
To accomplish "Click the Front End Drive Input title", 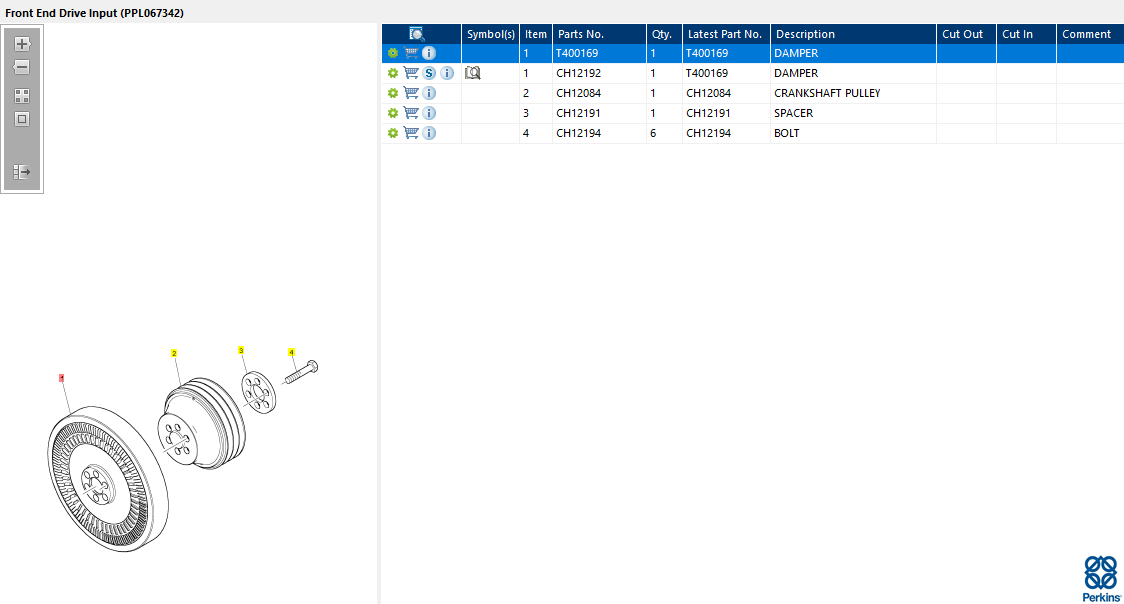I will coord(95,13).
